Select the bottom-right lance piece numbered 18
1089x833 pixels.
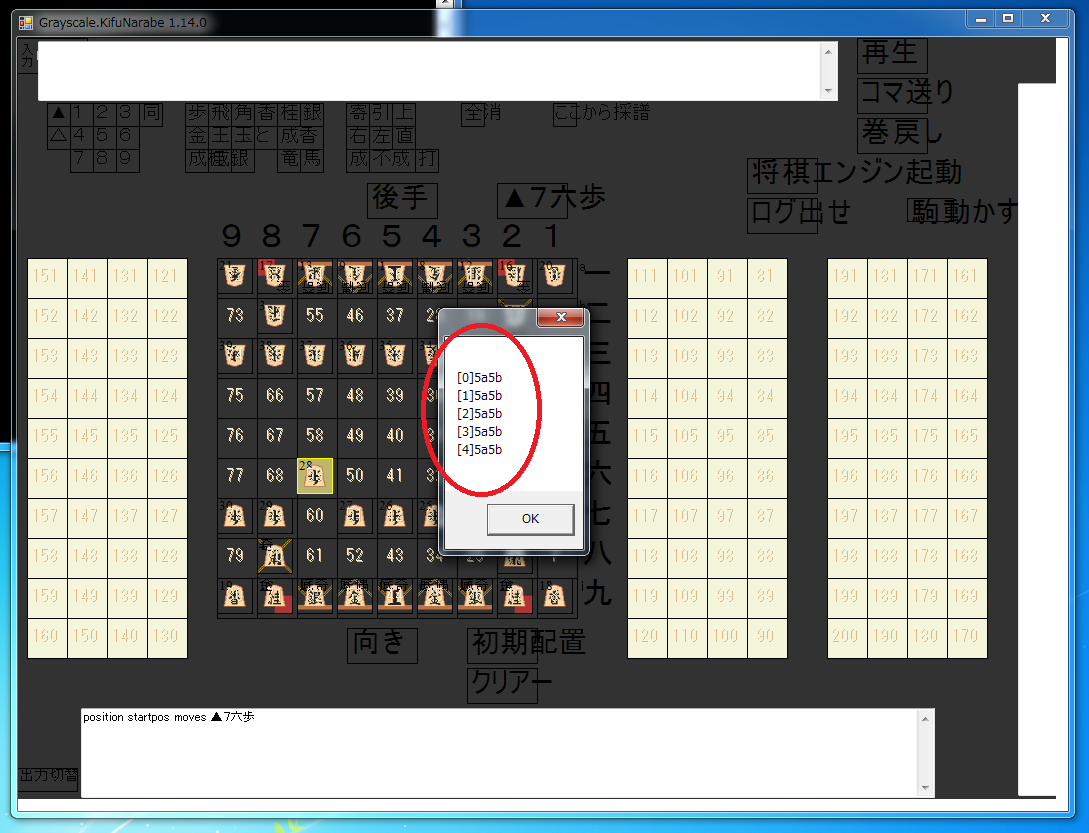point(555,596)
